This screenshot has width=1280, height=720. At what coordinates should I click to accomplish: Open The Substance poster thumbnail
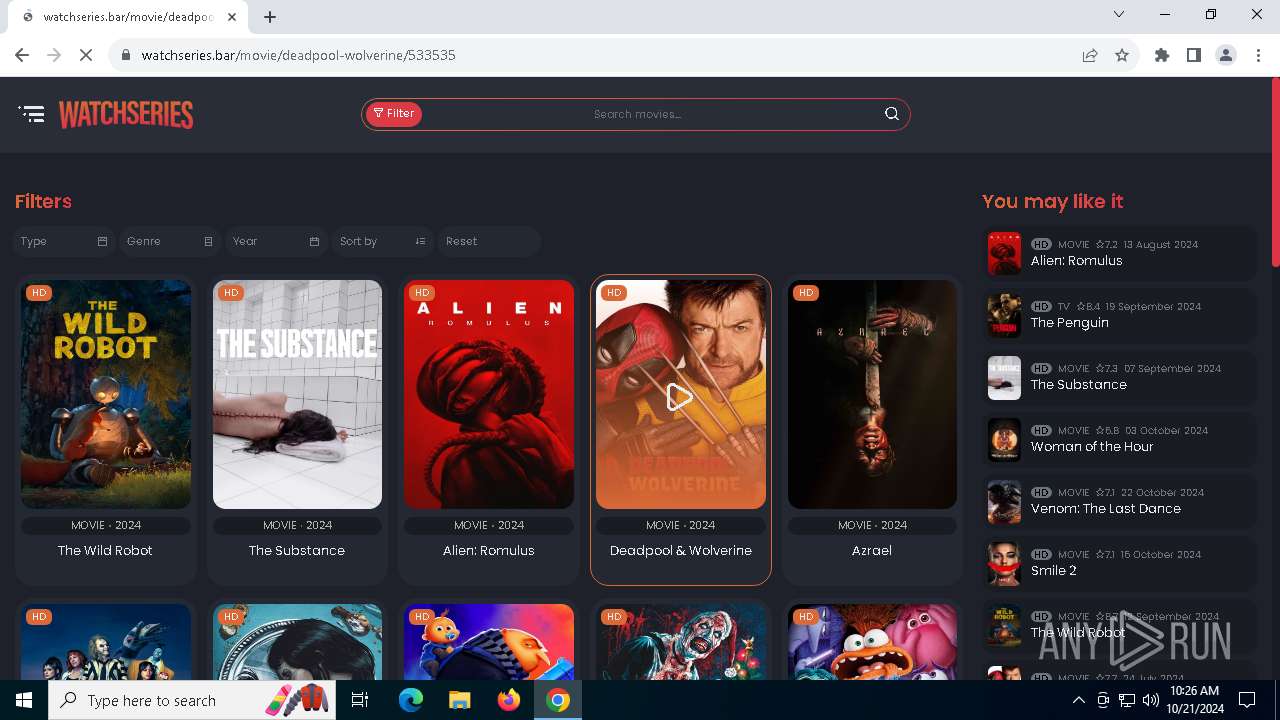click(297, 394)
